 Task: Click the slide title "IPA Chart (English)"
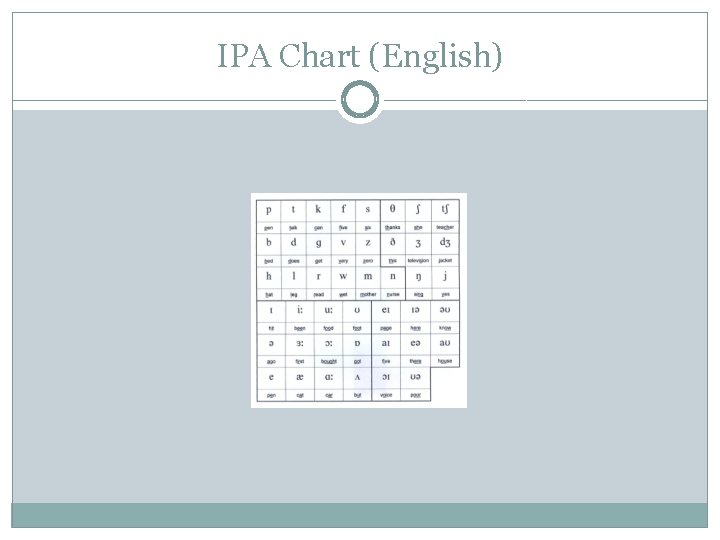(360, 57)
